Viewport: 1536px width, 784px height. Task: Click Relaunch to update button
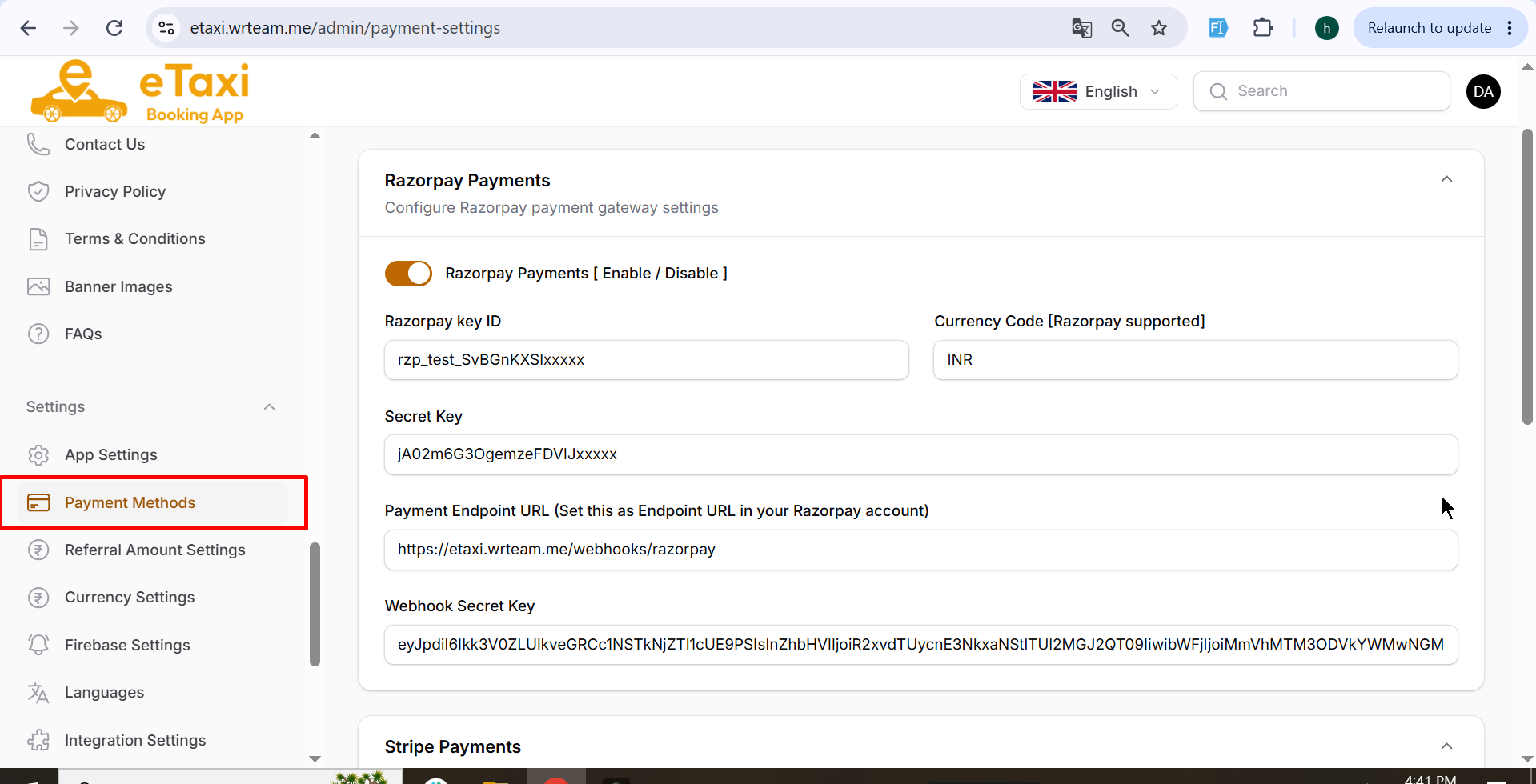pos(1429,28)
